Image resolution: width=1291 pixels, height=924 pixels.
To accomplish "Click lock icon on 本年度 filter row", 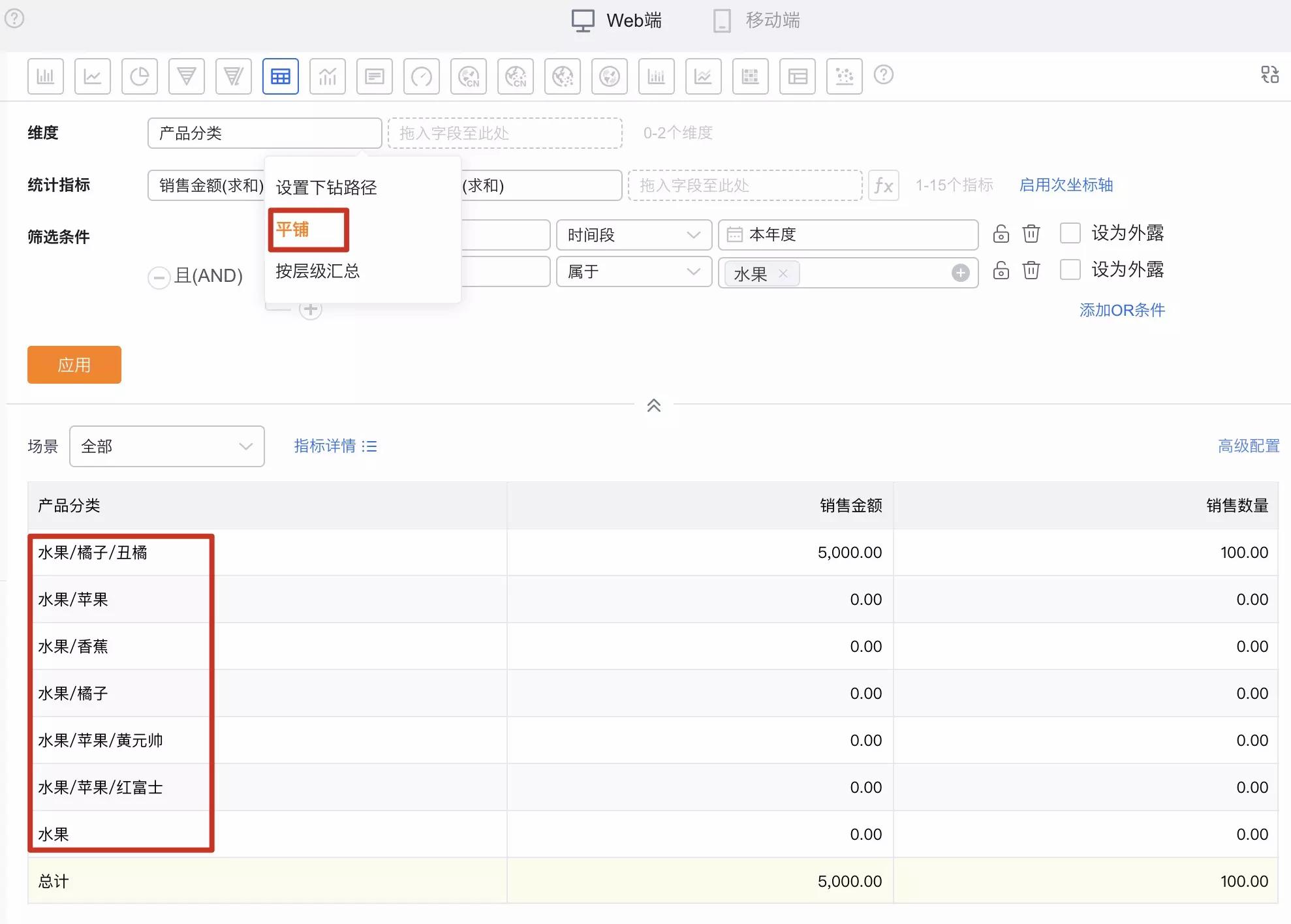I will [x=1001, y=234].
